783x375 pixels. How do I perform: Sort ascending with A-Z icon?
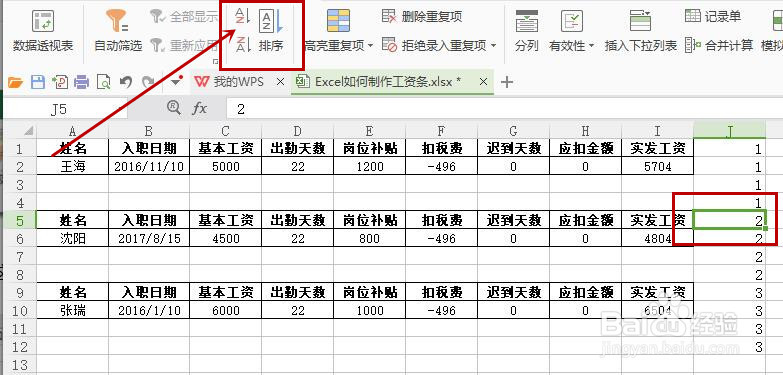[243, 17]
